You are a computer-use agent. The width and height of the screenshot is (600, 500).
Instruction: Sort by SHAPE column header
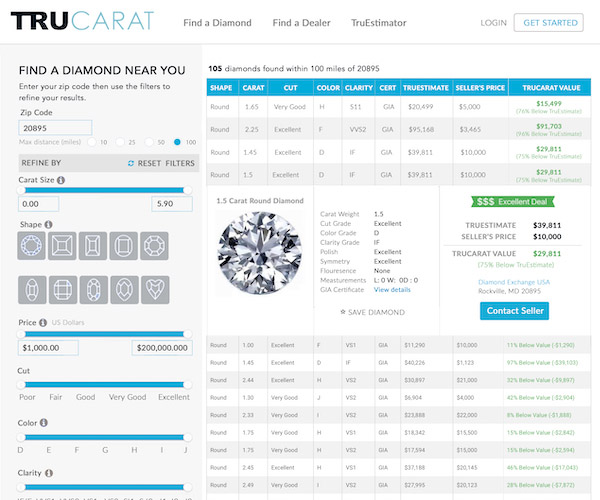coord(221,88)
